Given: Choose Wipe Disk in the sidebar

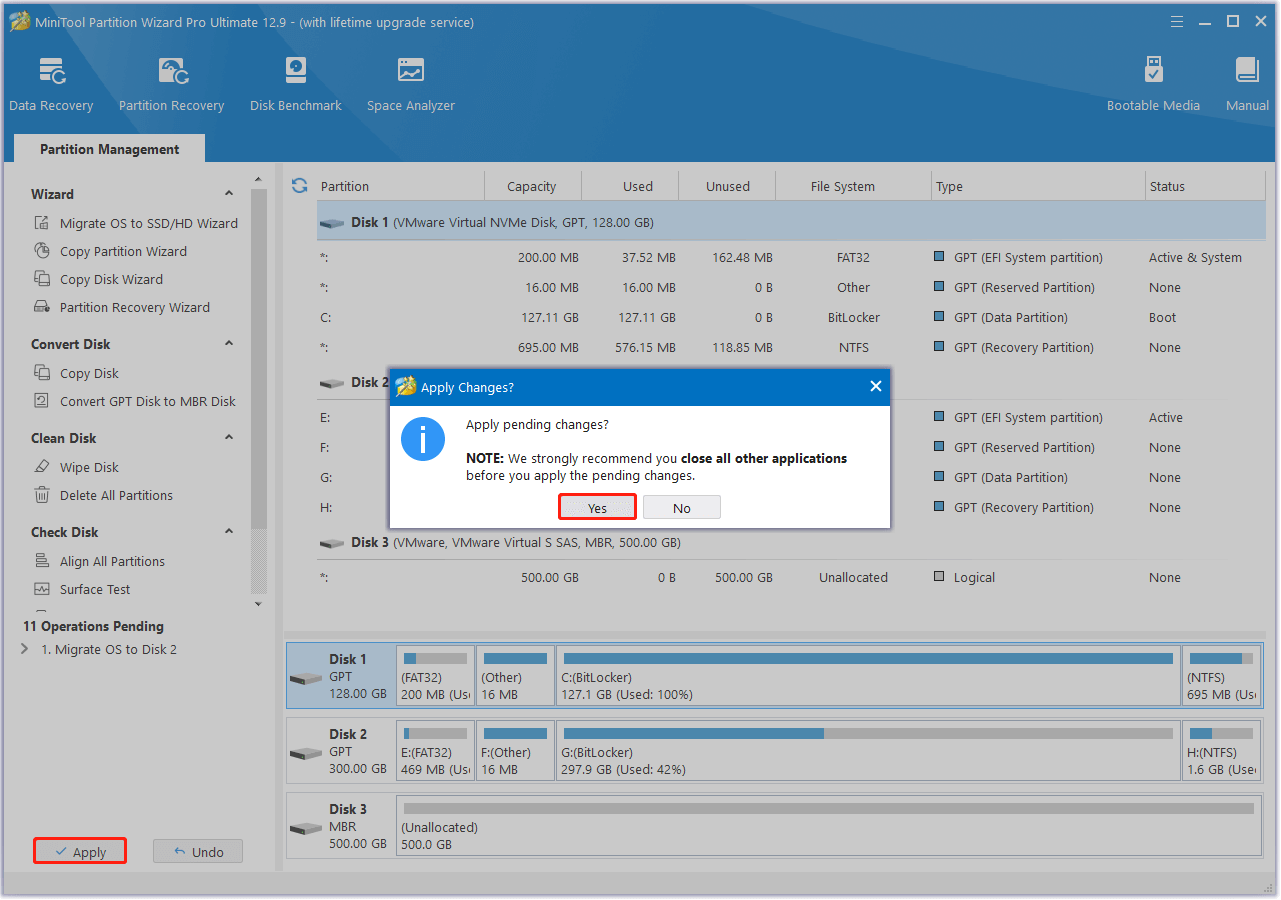Looking at the screenshot, I should [x=77, y=467].
